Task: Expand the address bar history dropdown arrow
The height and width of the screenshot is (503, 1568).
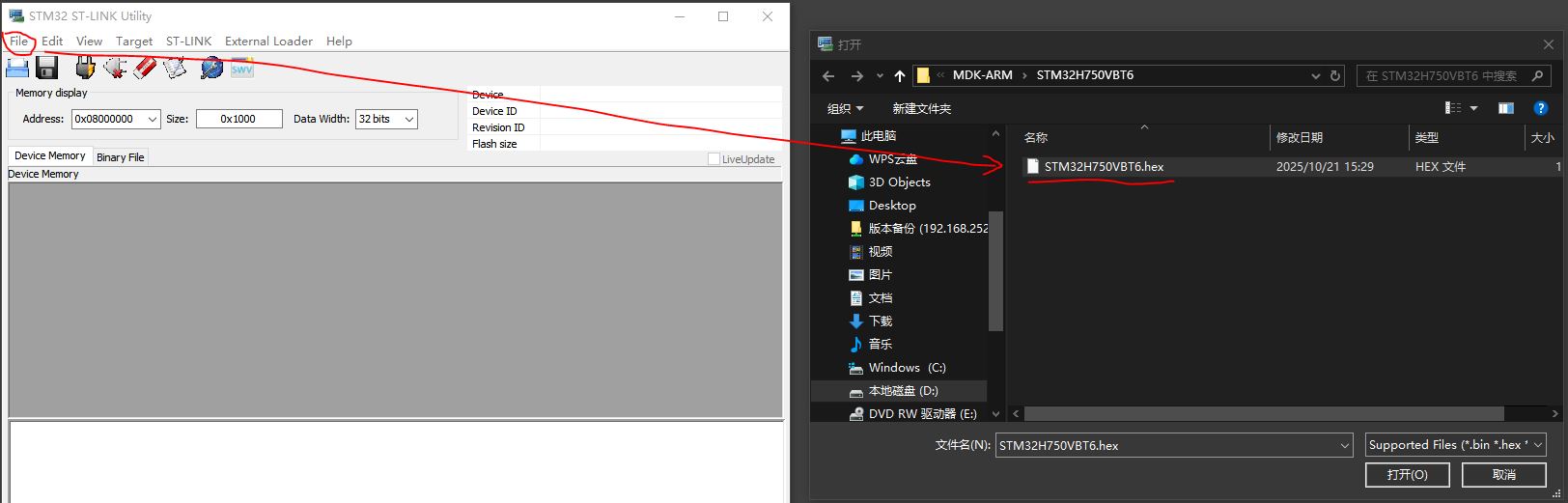Action: click(1315, 75)
